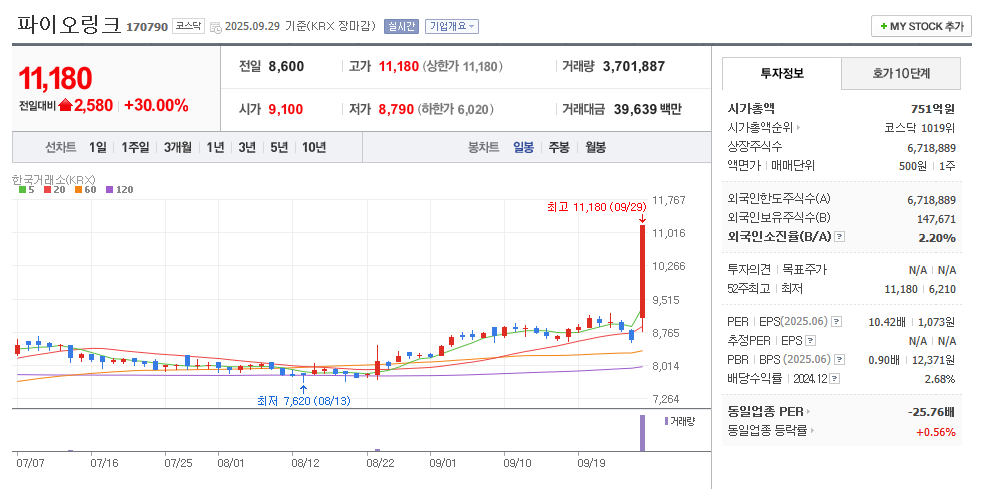Click the 코스닥 market badge

point(188,27)
